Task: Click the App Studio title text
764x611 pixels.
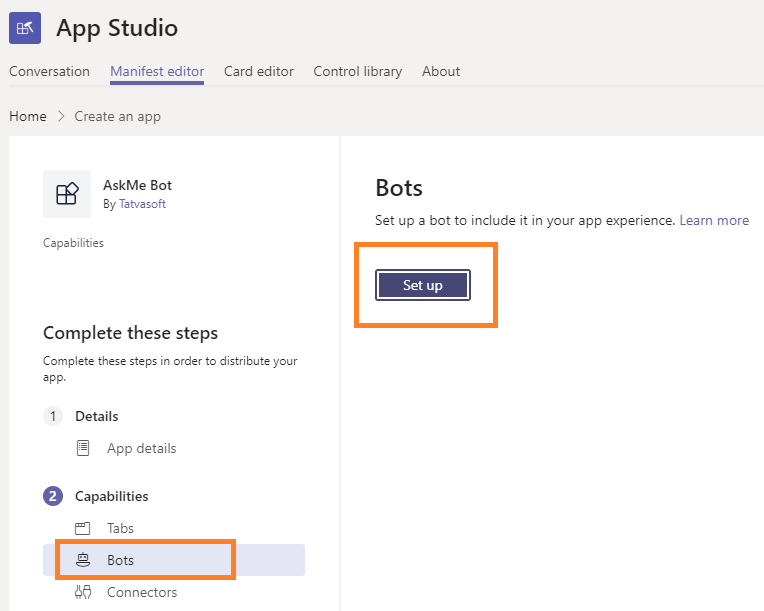Action: (117, 28)
